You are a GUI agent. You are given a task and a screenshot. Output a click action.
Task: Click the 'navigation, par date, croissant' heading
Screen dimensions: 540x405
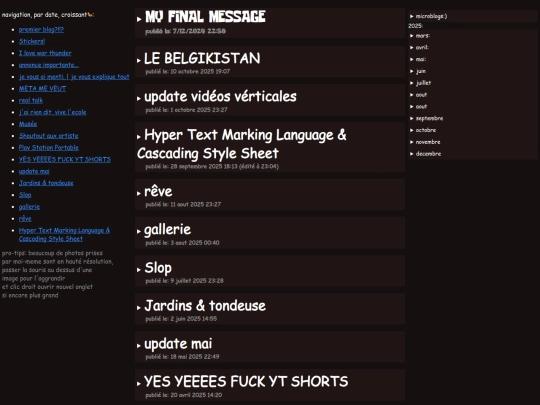click(x=48, y=15)
